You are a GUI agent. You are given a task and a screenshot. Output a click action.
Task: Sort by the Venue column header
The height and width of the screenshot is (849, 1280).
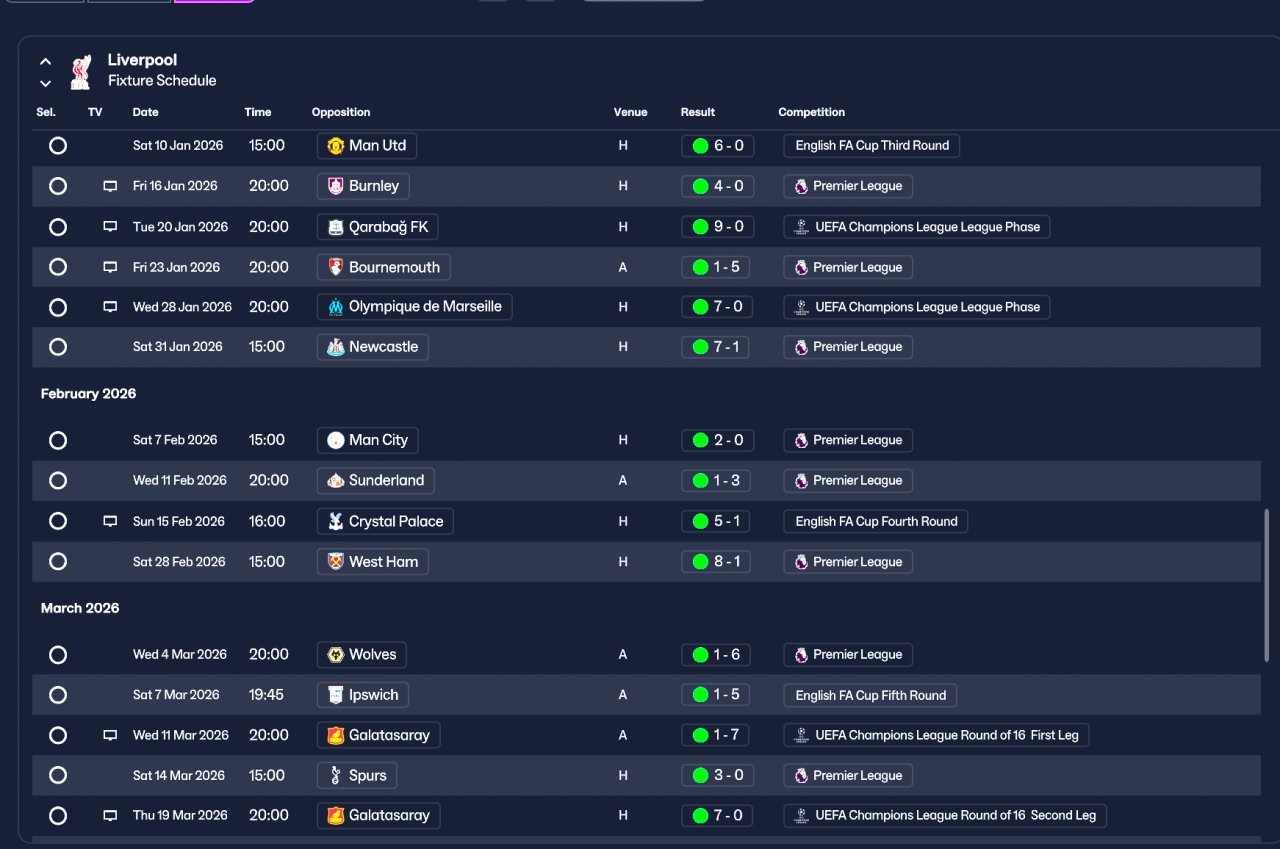pos(631,112)
